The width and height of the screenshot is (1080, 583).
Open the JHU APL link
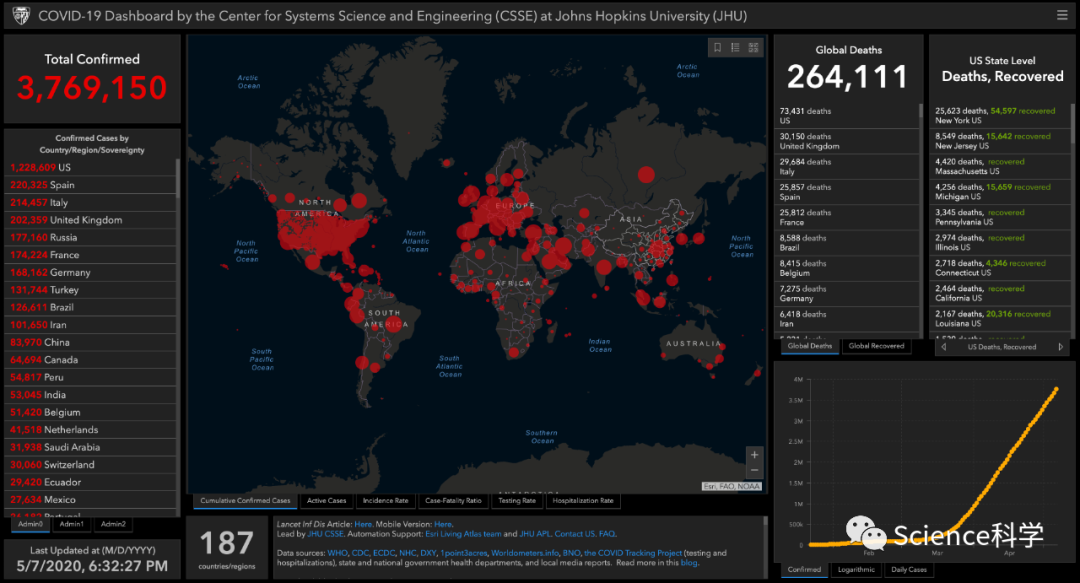[534, 534]
